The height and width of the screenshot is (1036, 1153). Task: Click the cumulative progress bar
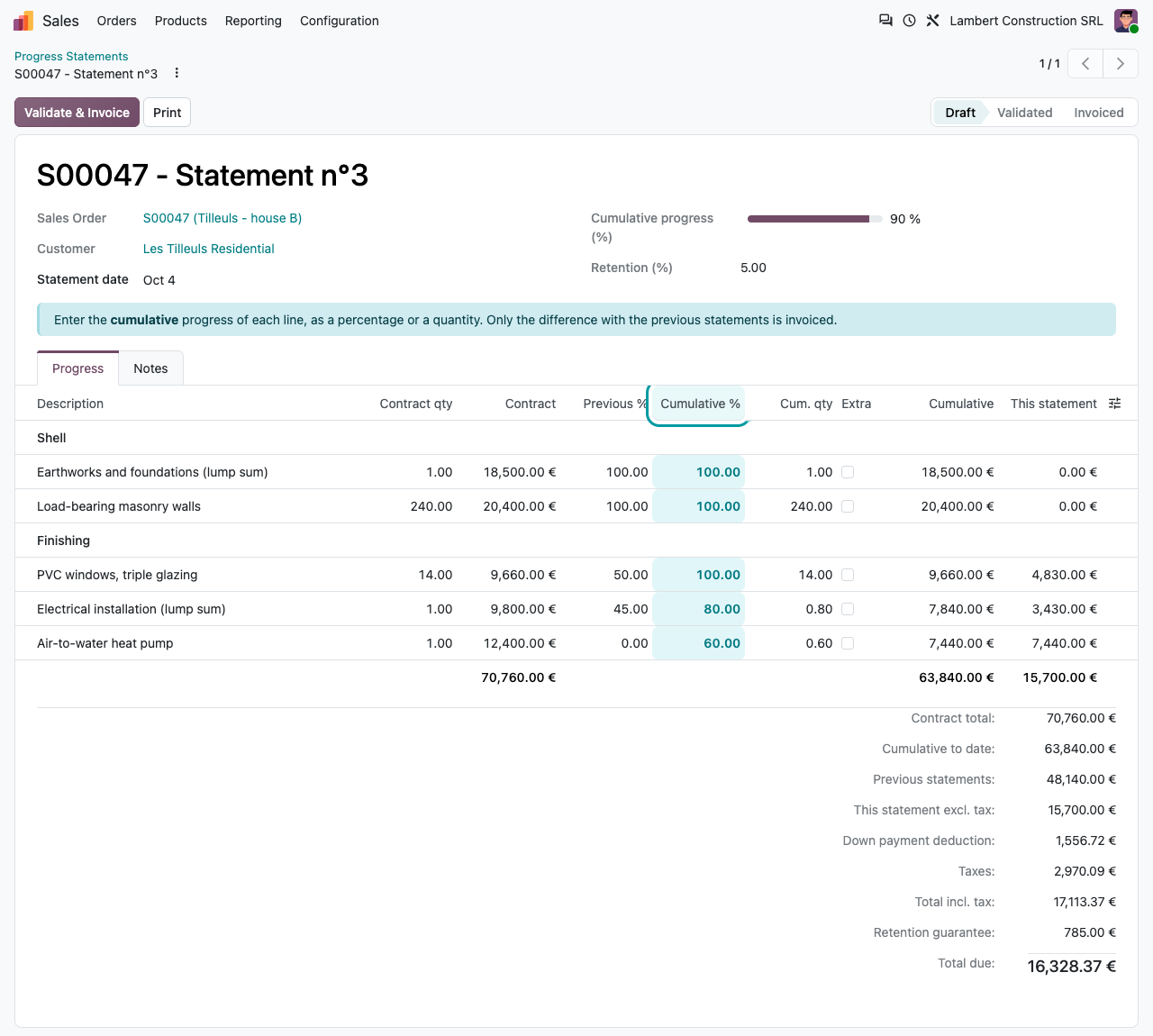[815, 219]
